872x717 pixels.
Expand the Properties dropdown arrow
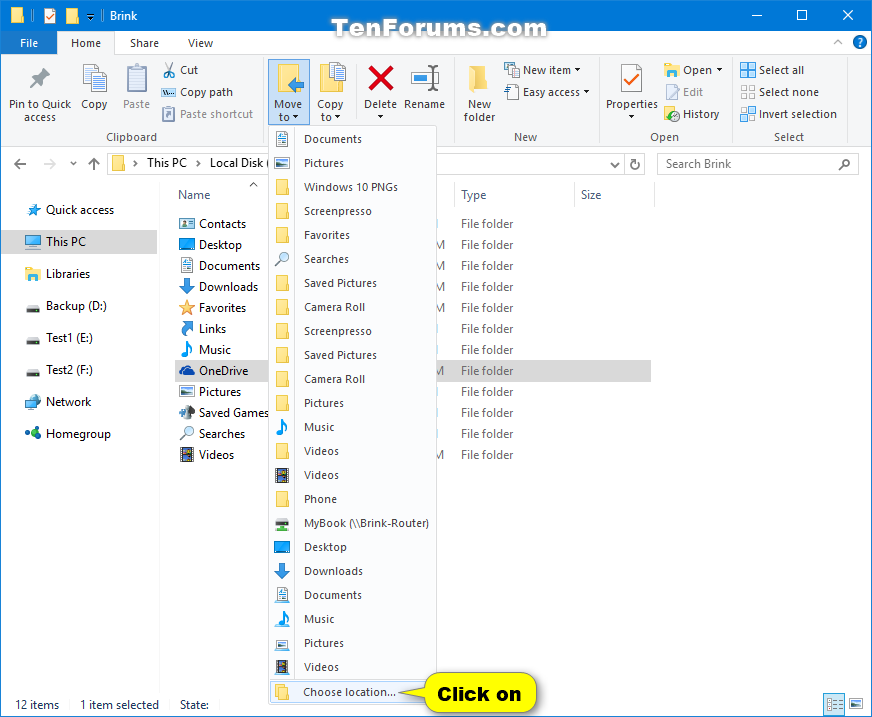(631, 117)
